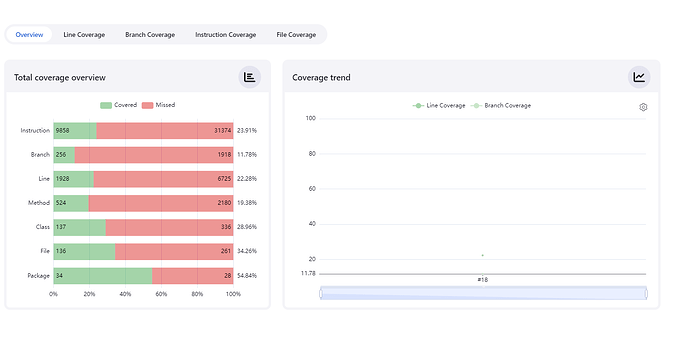This screenshot has height=362, width=687.
Task: Click the Method missed bar segment 2180
Action: 161,203
